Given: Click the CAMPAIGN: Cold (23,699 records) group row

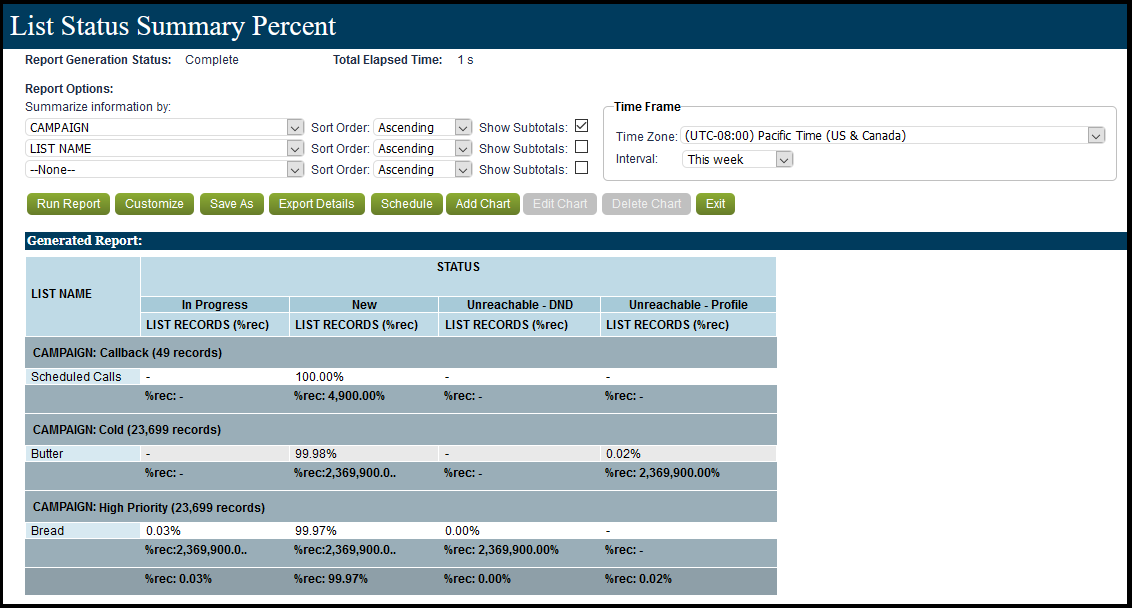Looking at the screenshot, I should click(401, 430).
